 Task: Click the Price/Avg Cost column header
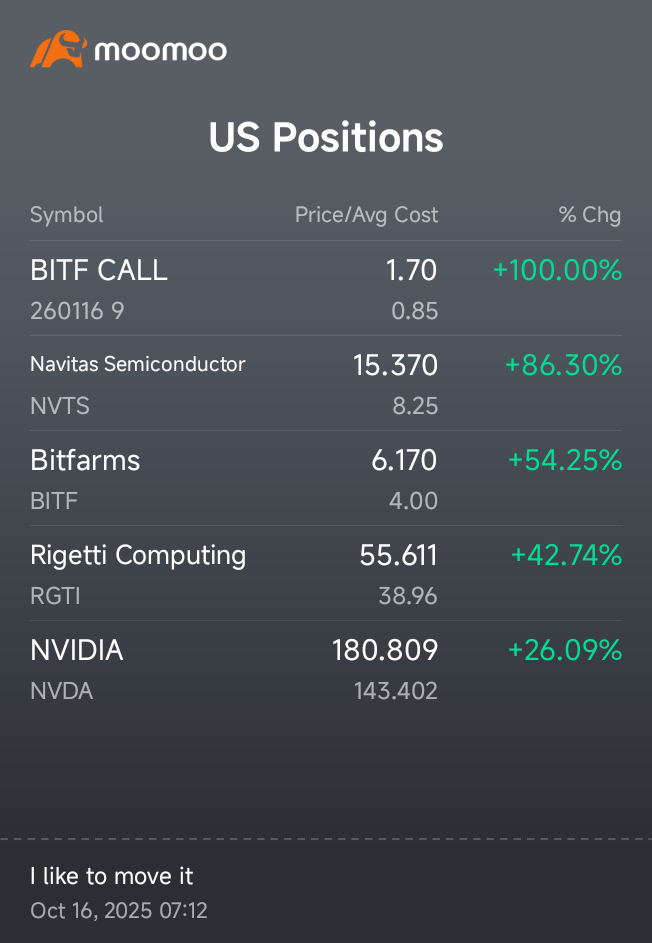tap(366, 215)
